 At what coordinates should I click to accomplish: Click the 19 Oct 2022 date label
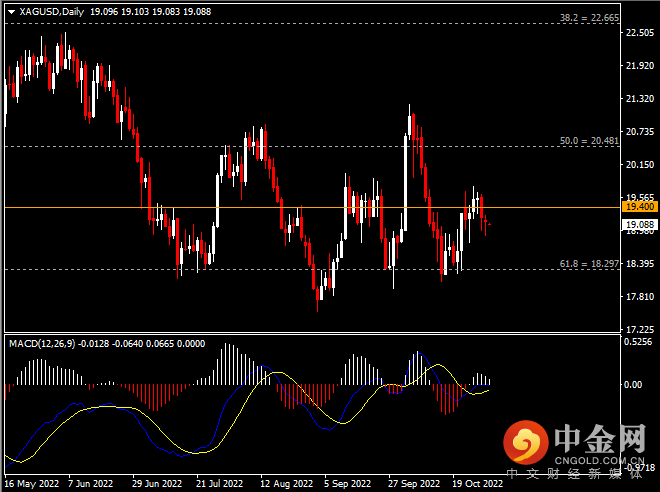click(478, 484)
